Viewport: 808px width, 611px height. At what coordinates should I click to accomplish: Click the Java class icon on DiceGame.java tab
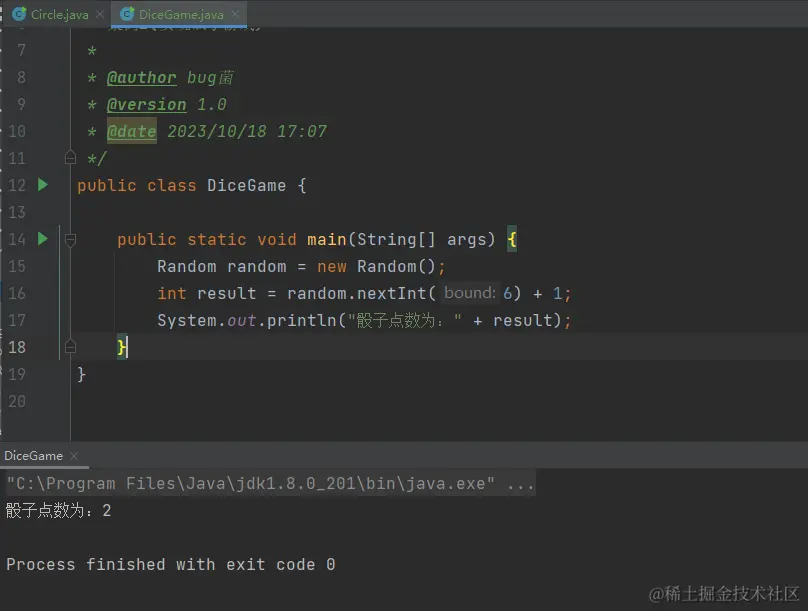coord(127,14)
